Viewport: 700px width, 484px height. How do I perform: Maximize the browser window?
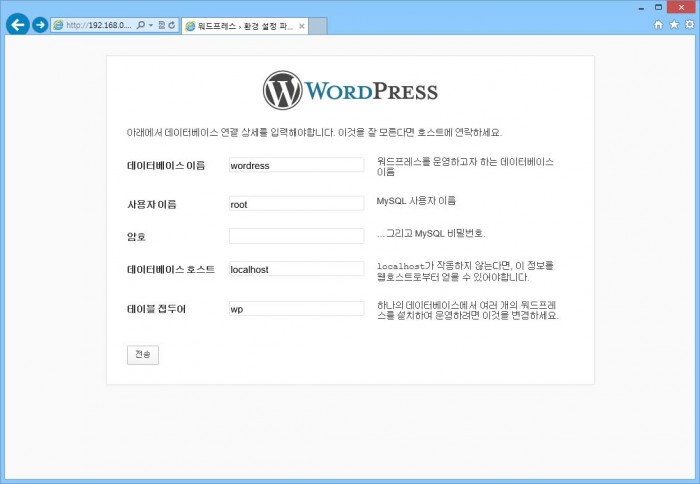pyautogui.click(x=658, y=8)
